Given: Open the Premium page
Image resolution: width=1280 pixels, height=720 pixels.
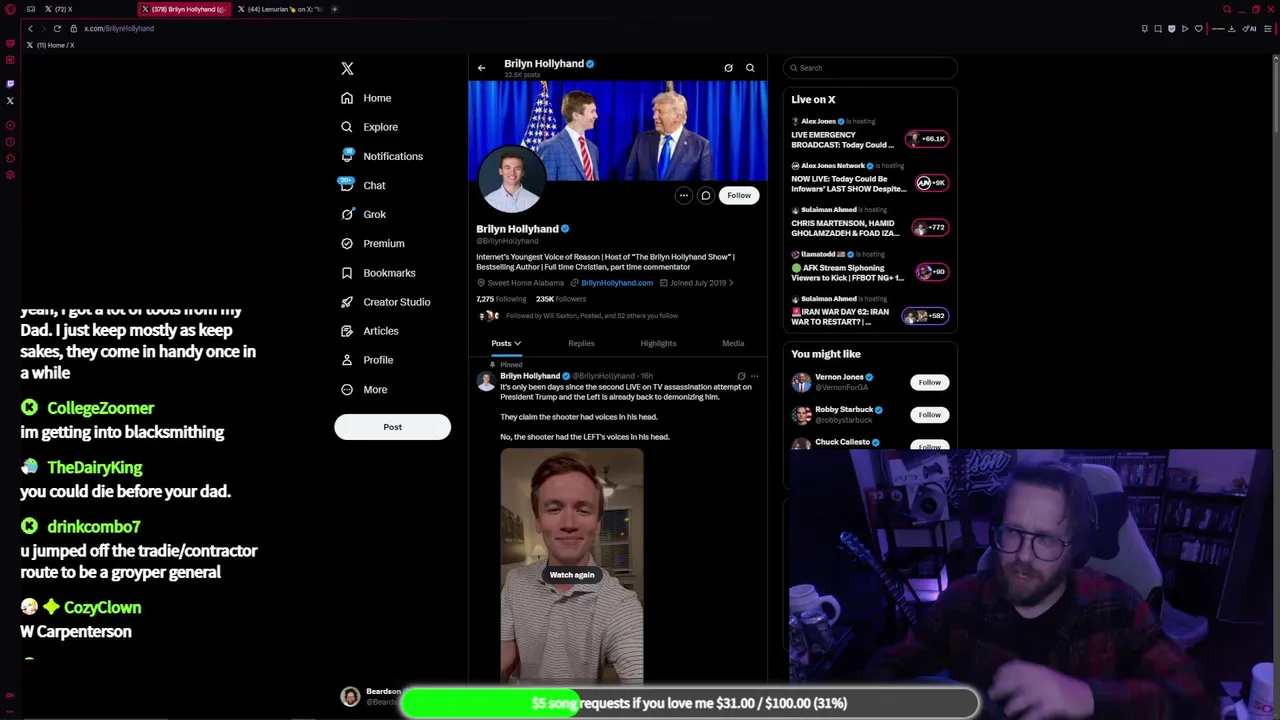Looking at the screenshot, I should pyautogui.click(x=372, y=243).
